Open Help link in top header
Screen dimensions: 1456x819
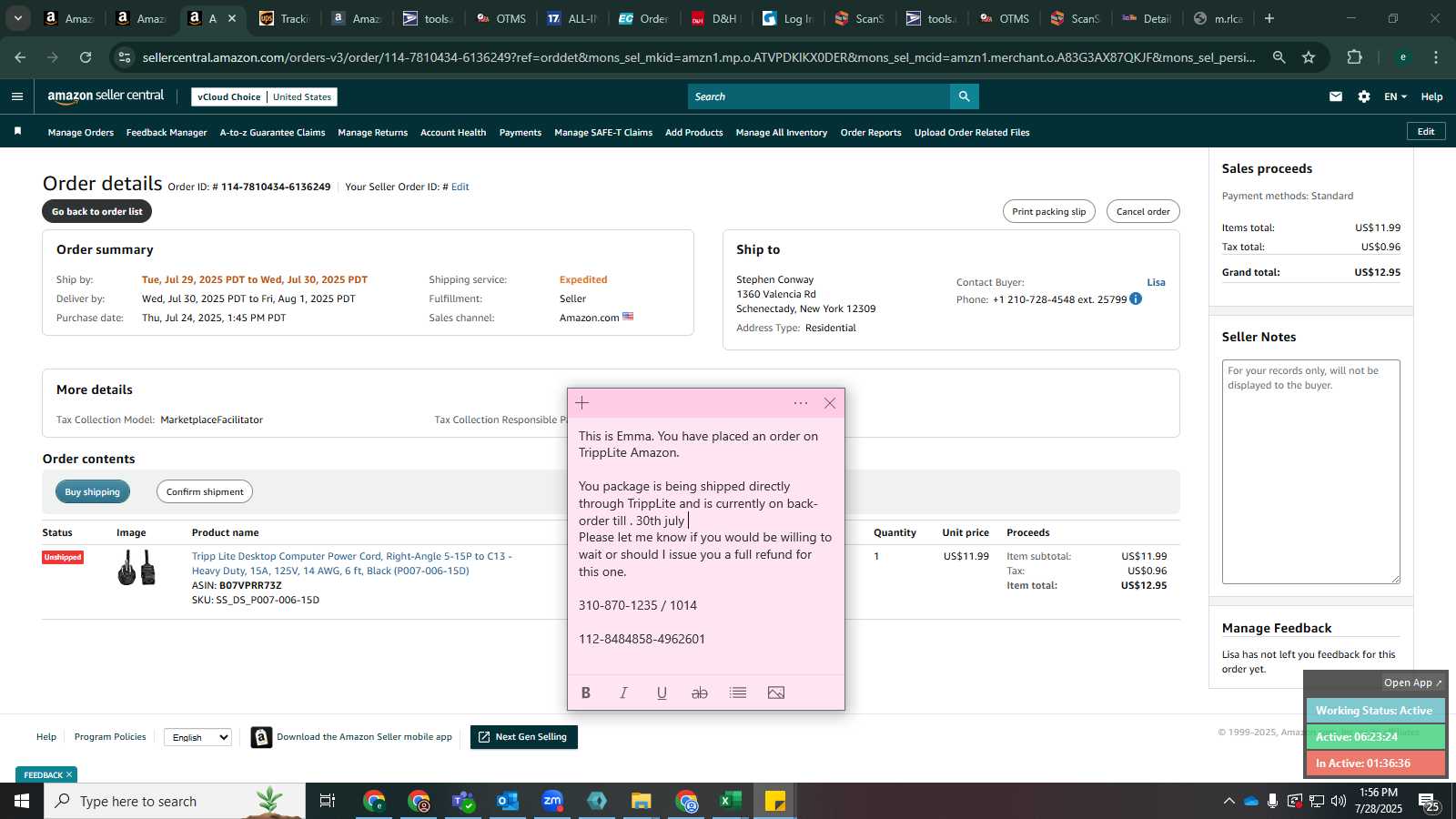click(x=1431, y=96)
